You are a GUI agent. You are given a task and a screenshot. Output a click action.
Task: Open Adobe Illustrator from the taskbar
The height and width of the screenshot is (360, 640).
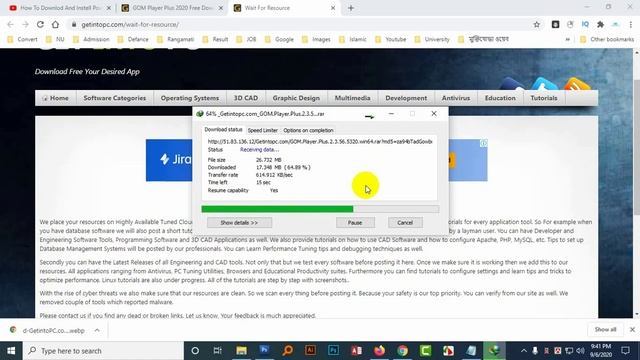click(310, 351)
